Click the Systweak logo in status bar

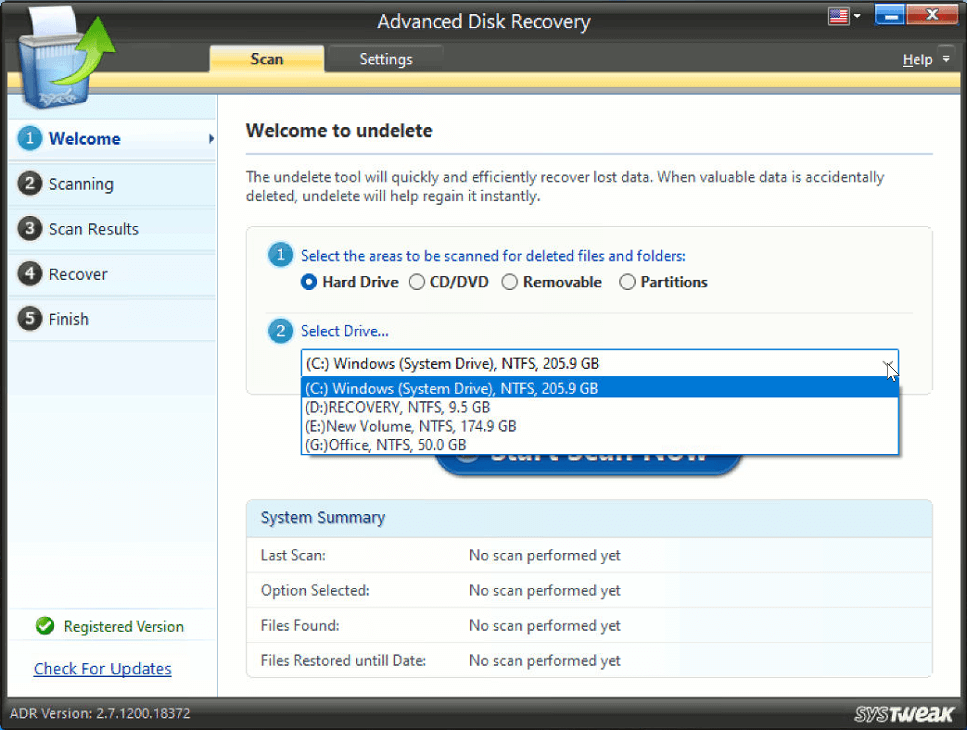[x=903, y=713]
